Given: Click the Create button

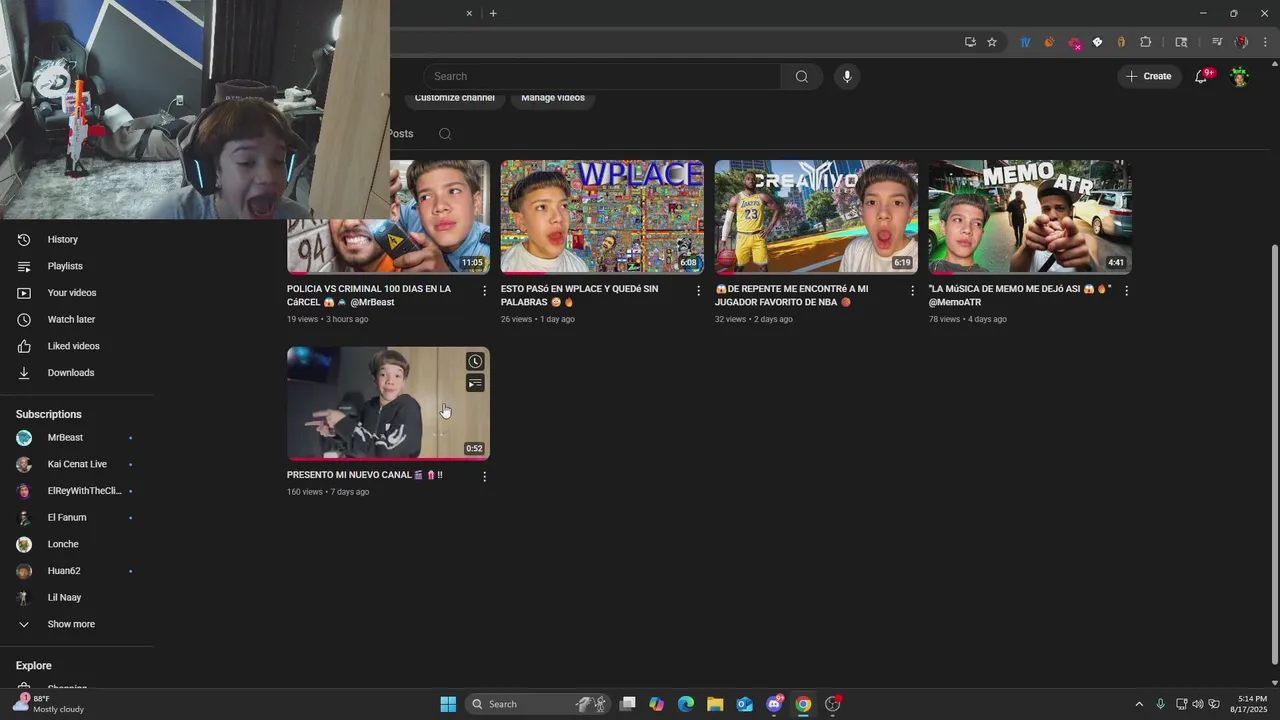Looking at the screenshot, I should pos(1149,76).
